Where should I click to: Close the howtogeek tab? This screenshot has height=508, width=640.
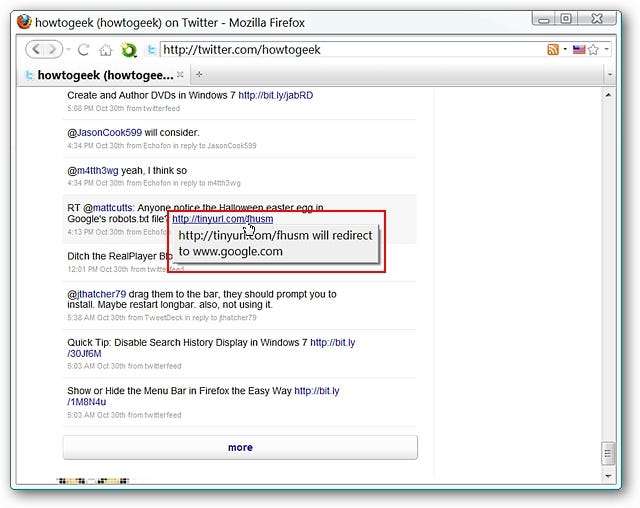click(180, 75)
